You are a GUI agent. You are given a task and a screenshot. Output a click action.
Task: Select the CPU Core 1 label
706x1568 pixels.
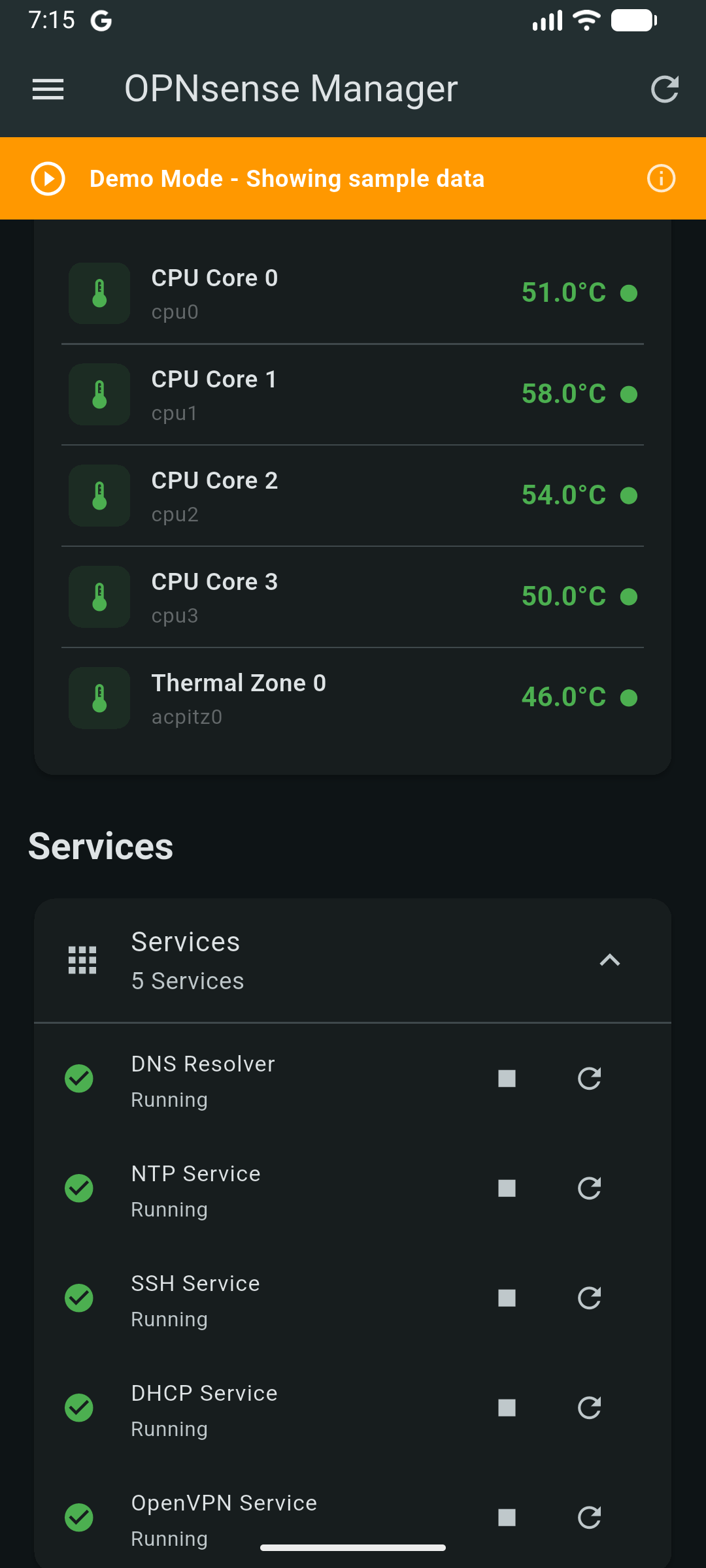(x=214, y=380)
